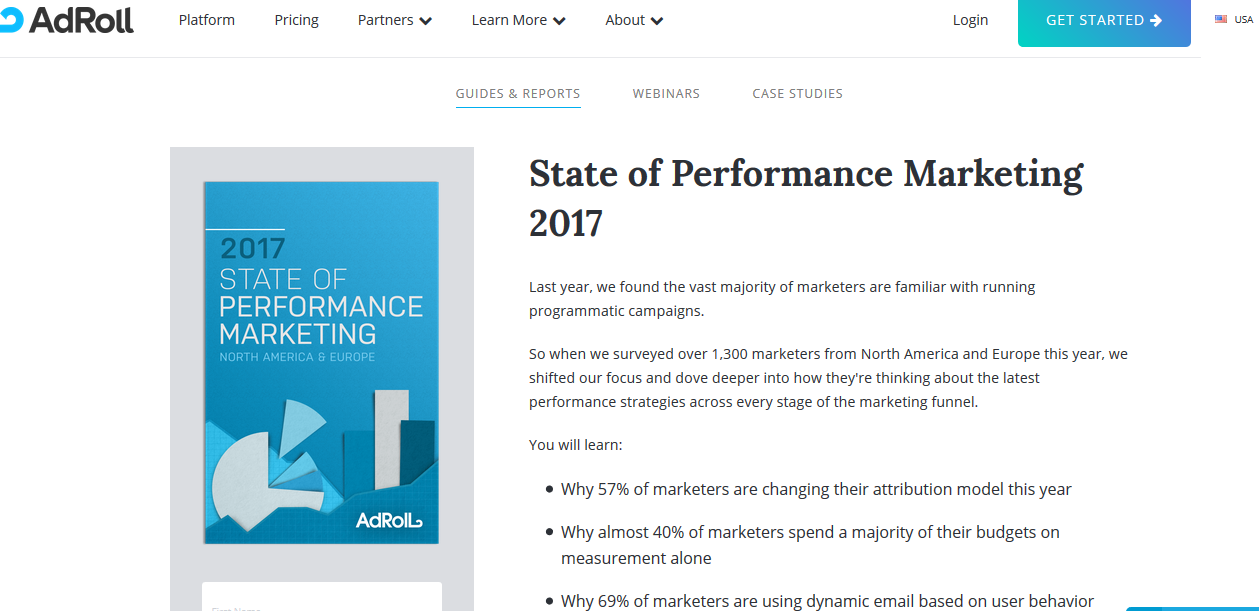Switch to the Webinars tab

point(666,94)
